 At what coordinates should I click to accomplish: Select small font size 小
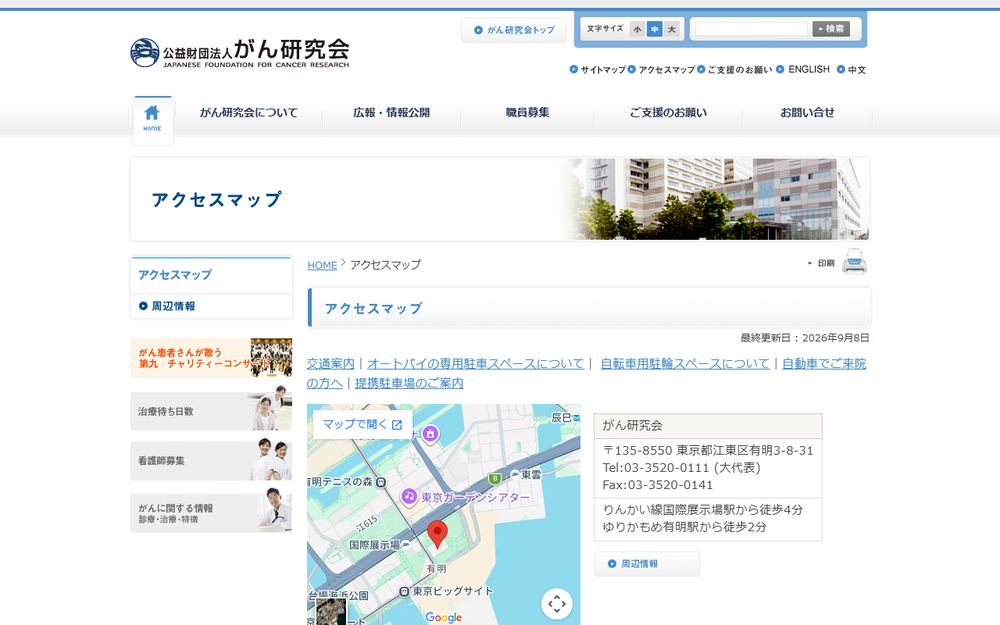[637, 29]
